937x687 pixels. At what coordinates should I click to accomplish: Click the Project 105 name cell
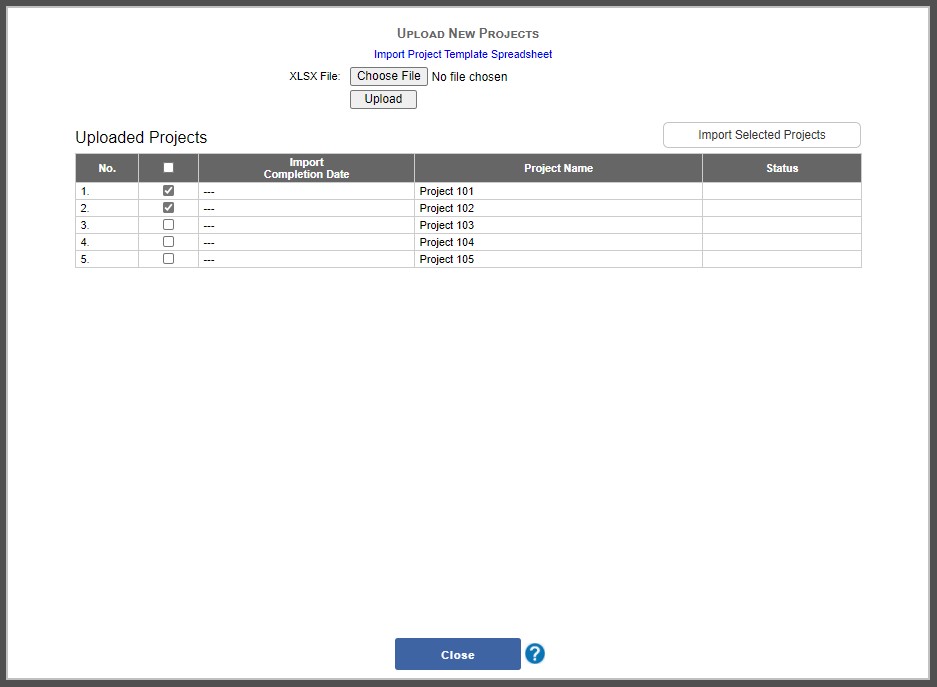click(446, 258)
